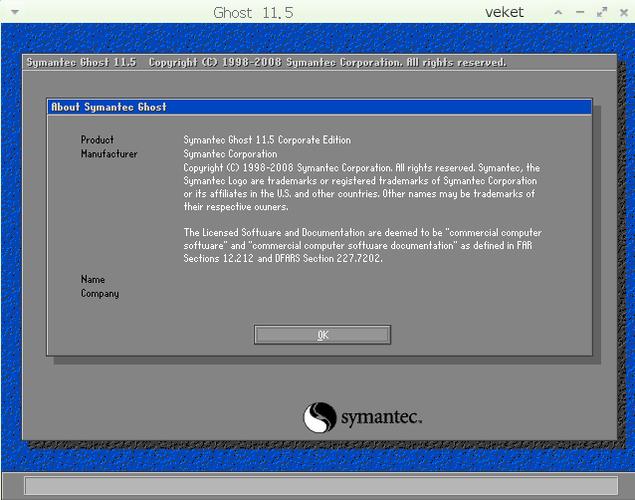Click the 'Ghost 11.5' window title text

(253, 13)
